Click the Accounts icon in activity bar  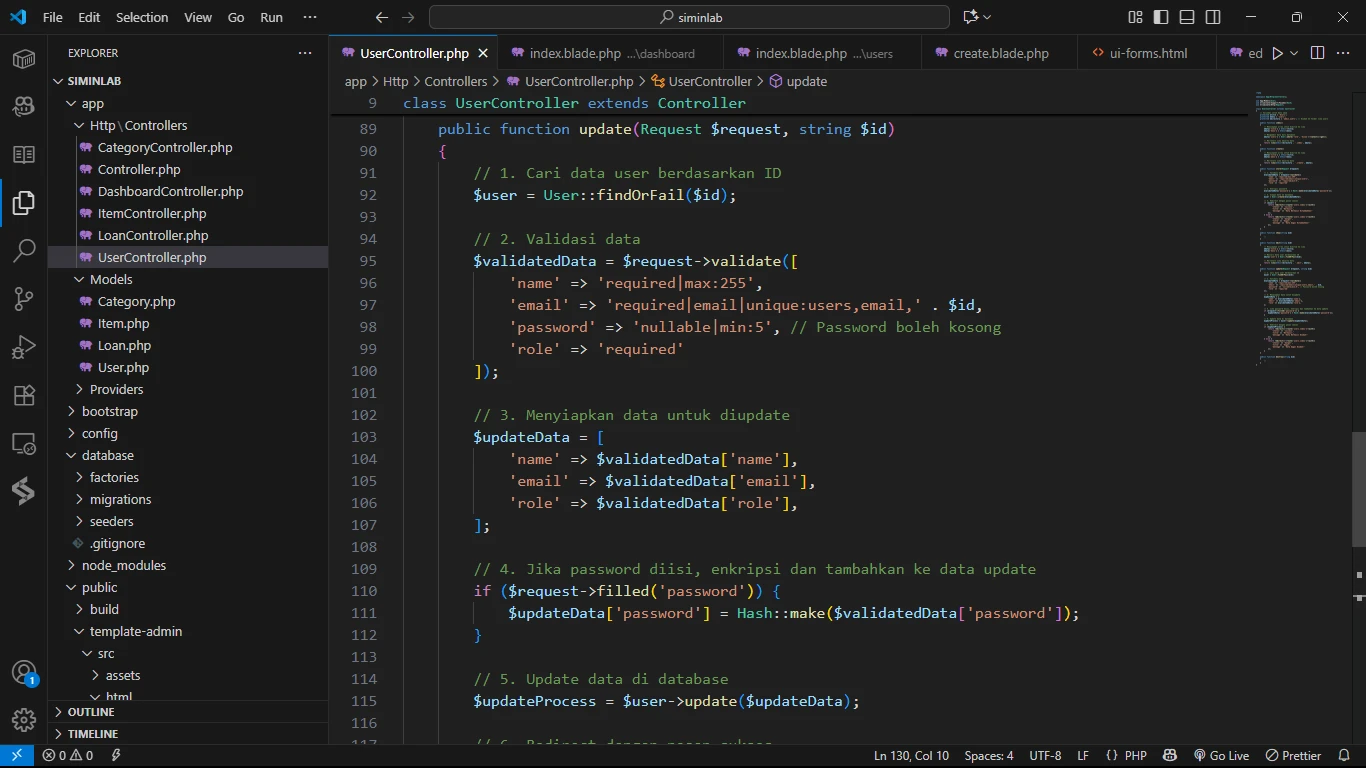click(x=24, y=673)
